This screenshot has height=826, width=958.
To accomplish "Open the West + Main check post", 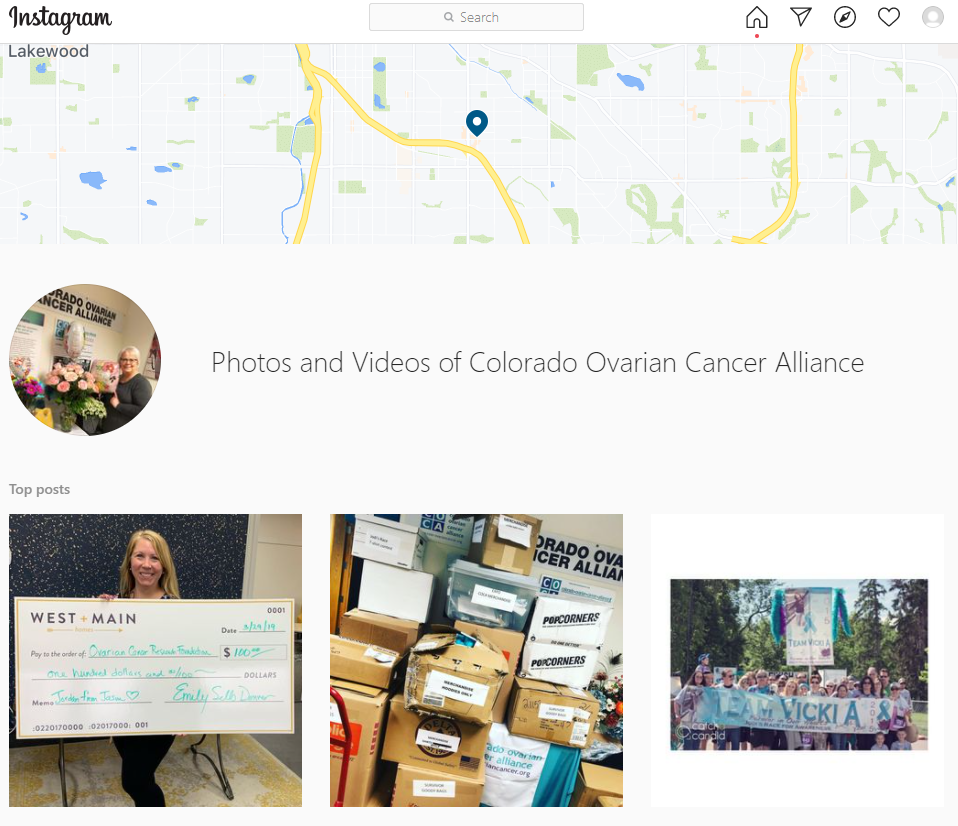I will [155, 660].
